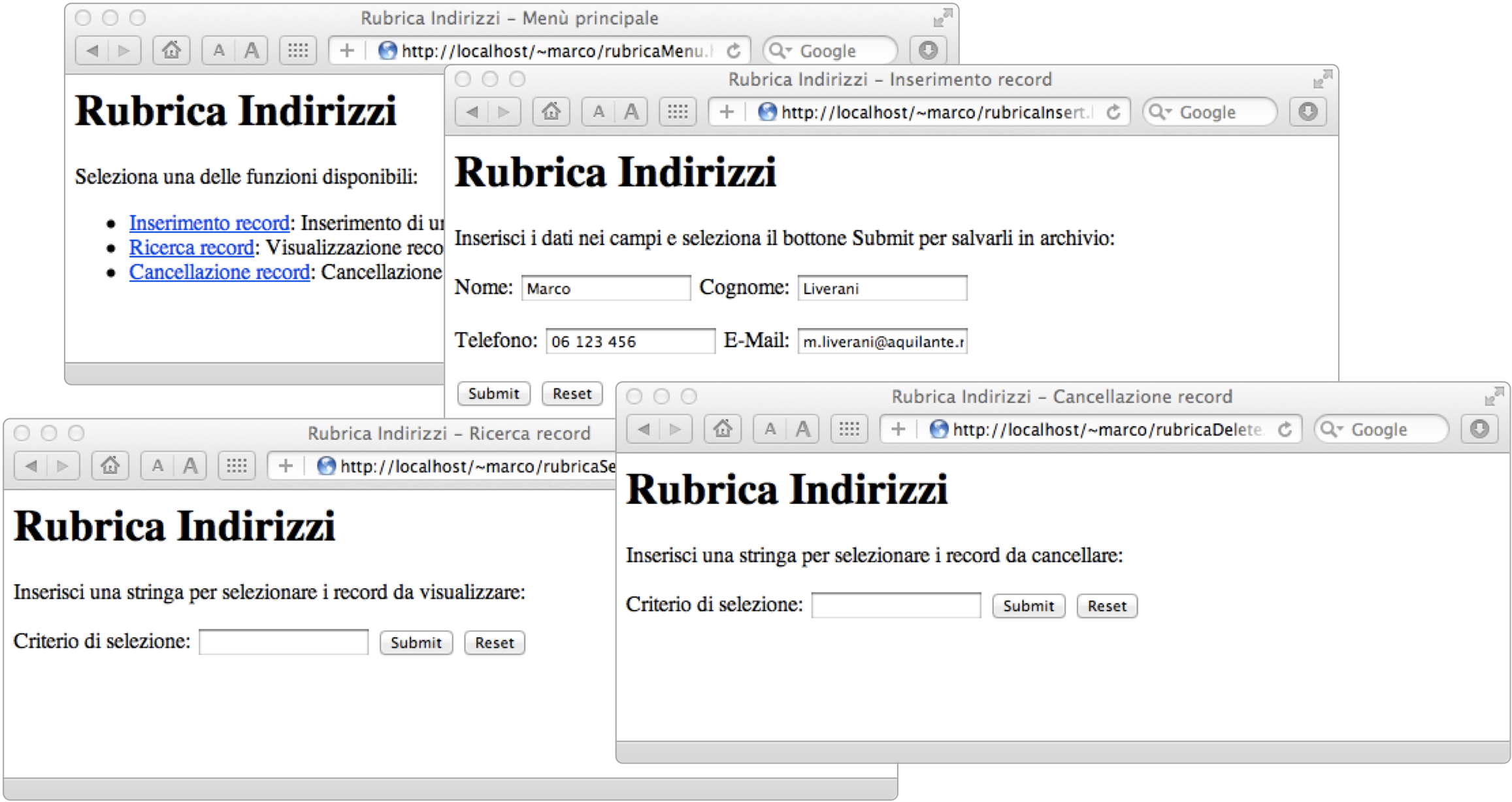This screenshot has width=1512, height=802.
Task: Submit the Cancellazione record form
Action: [1028, 606]
